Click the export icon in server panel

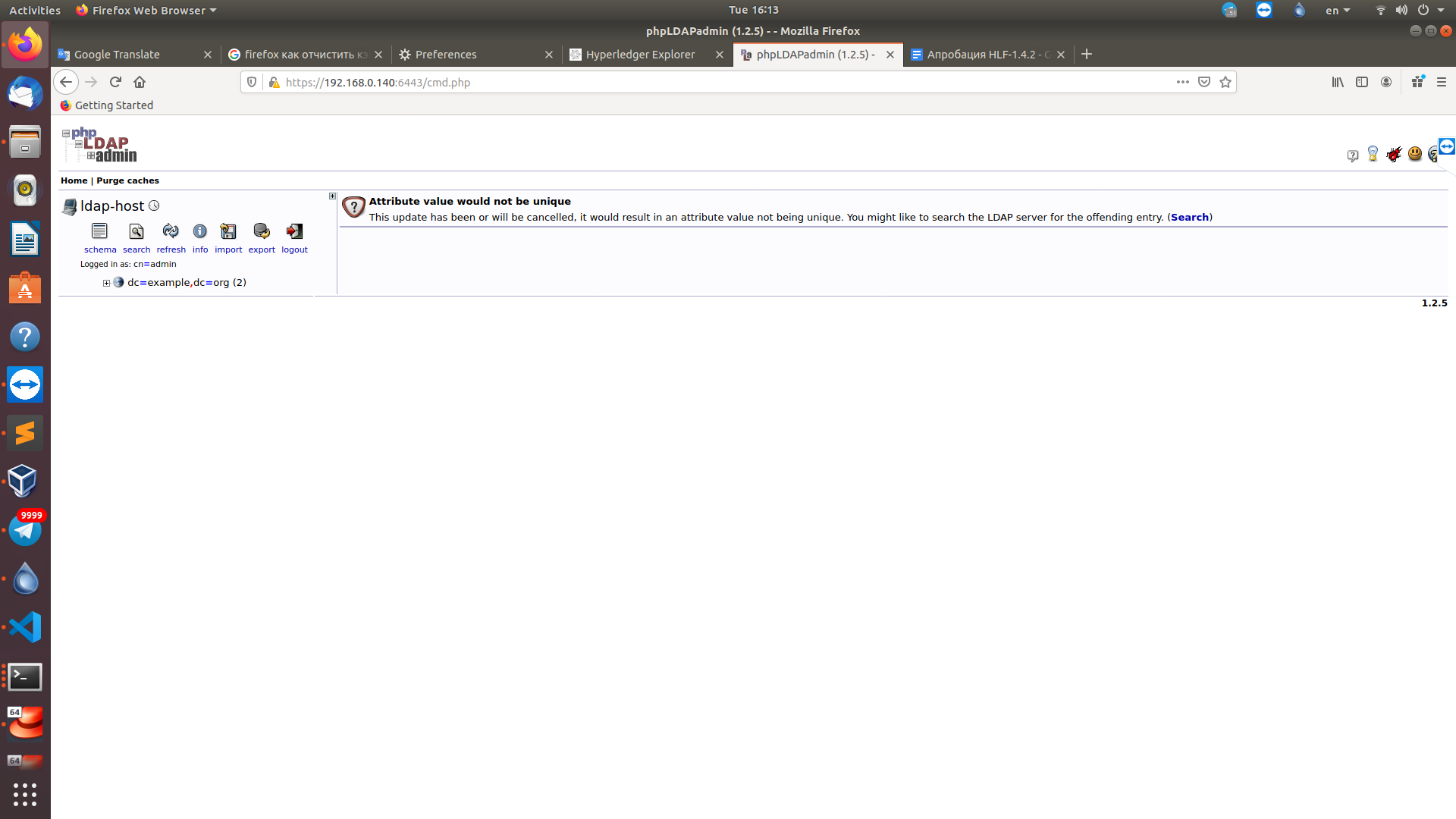click(x=262, y=231)
